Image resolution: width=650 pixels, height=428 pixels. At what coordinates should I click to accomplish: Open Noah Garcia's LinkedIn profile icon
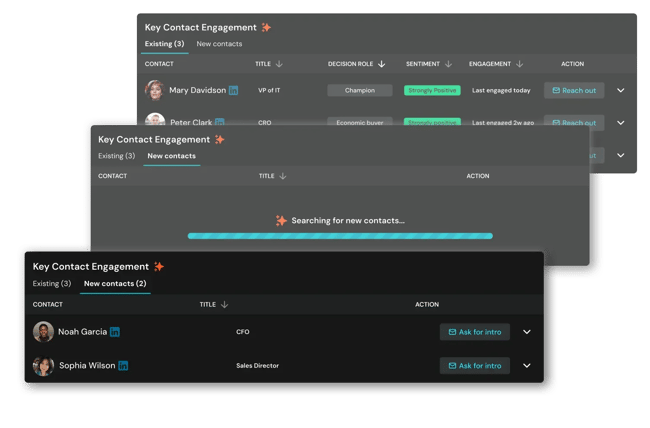click(x=115, y=332)
